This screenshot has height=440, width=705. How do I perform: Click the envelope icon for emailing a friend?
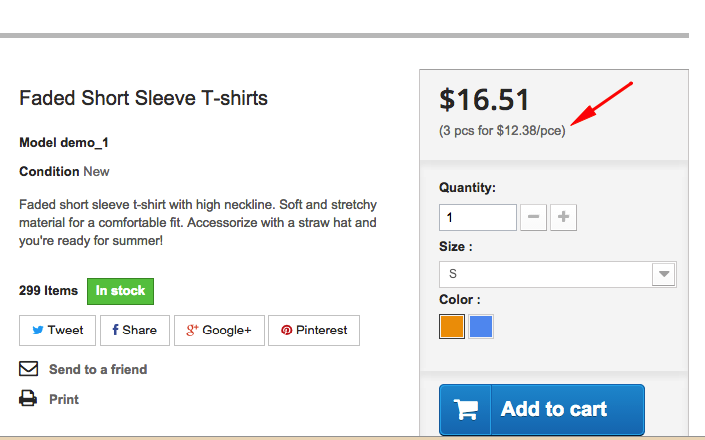pos(28,369)
